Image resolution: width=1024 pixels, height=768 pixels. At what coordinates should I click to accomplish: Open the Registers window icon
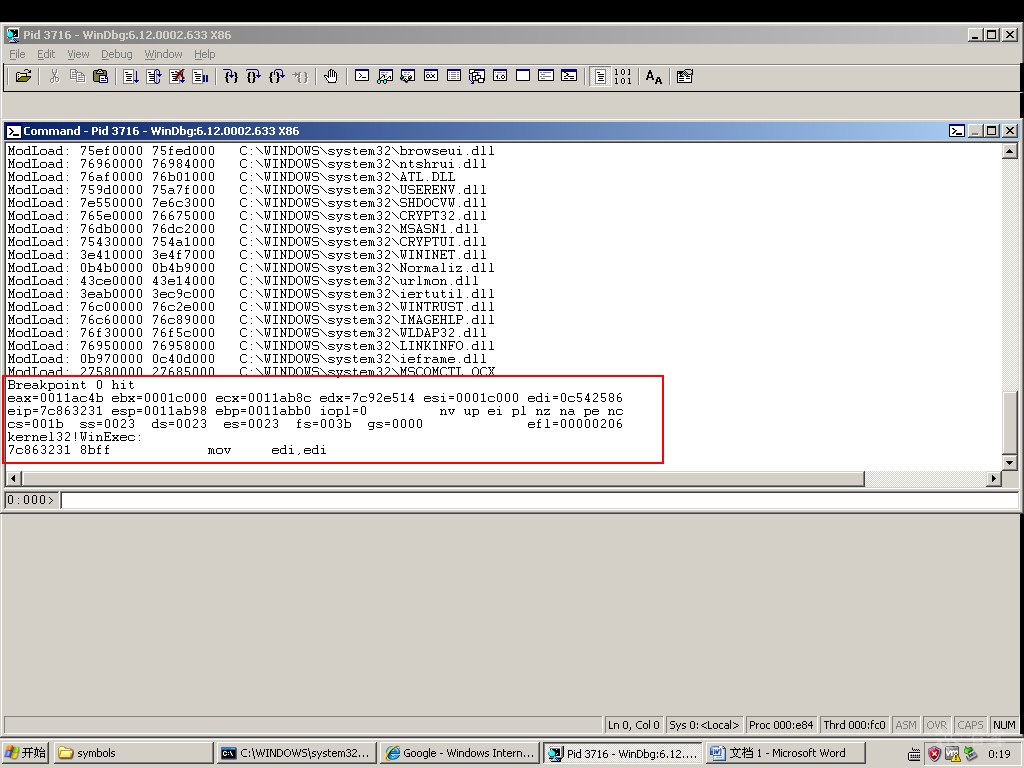(431, 76)
